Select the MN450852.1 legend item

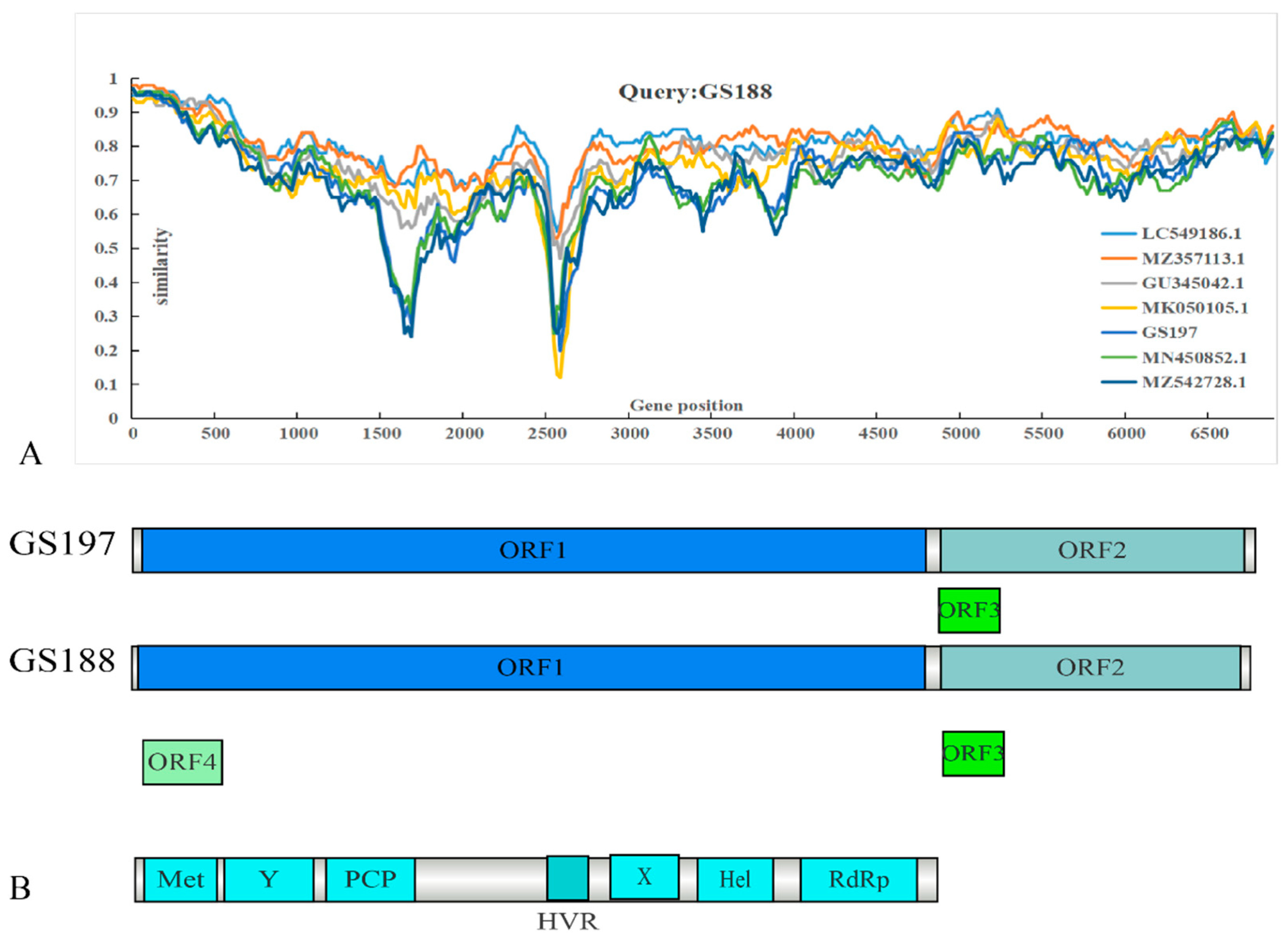pos(1194,357)
